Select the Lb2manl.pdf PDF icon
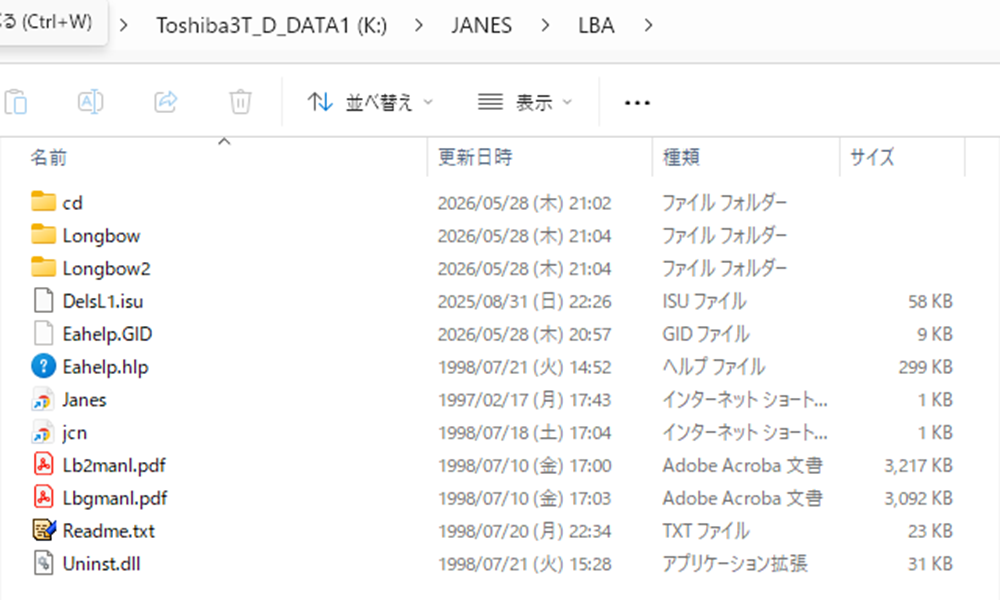The width and height of the screenshot is (1000, 600). point(43,465)
